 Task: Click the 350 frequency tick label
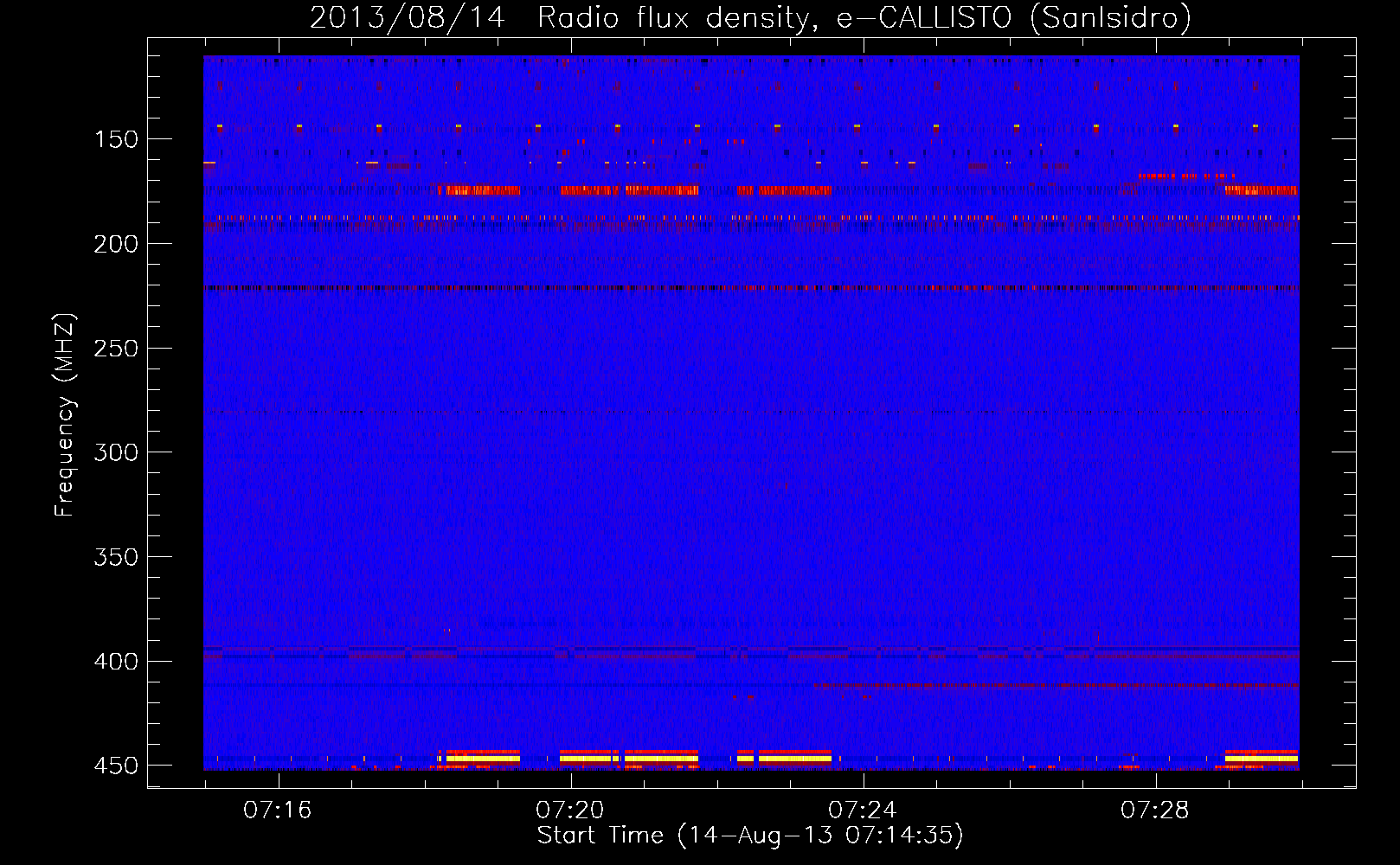[116, 557]
